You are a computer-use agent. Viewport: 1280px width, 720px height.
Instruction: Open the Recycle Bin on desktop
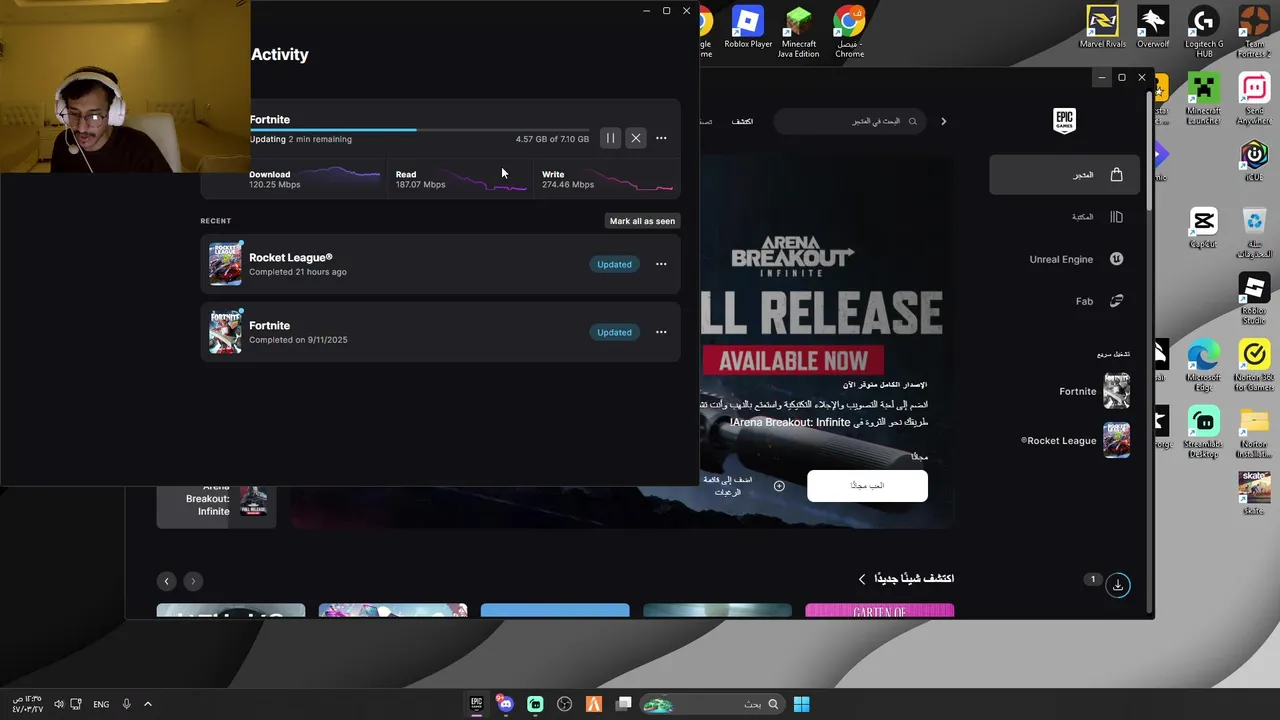(x=1254, y=233)
